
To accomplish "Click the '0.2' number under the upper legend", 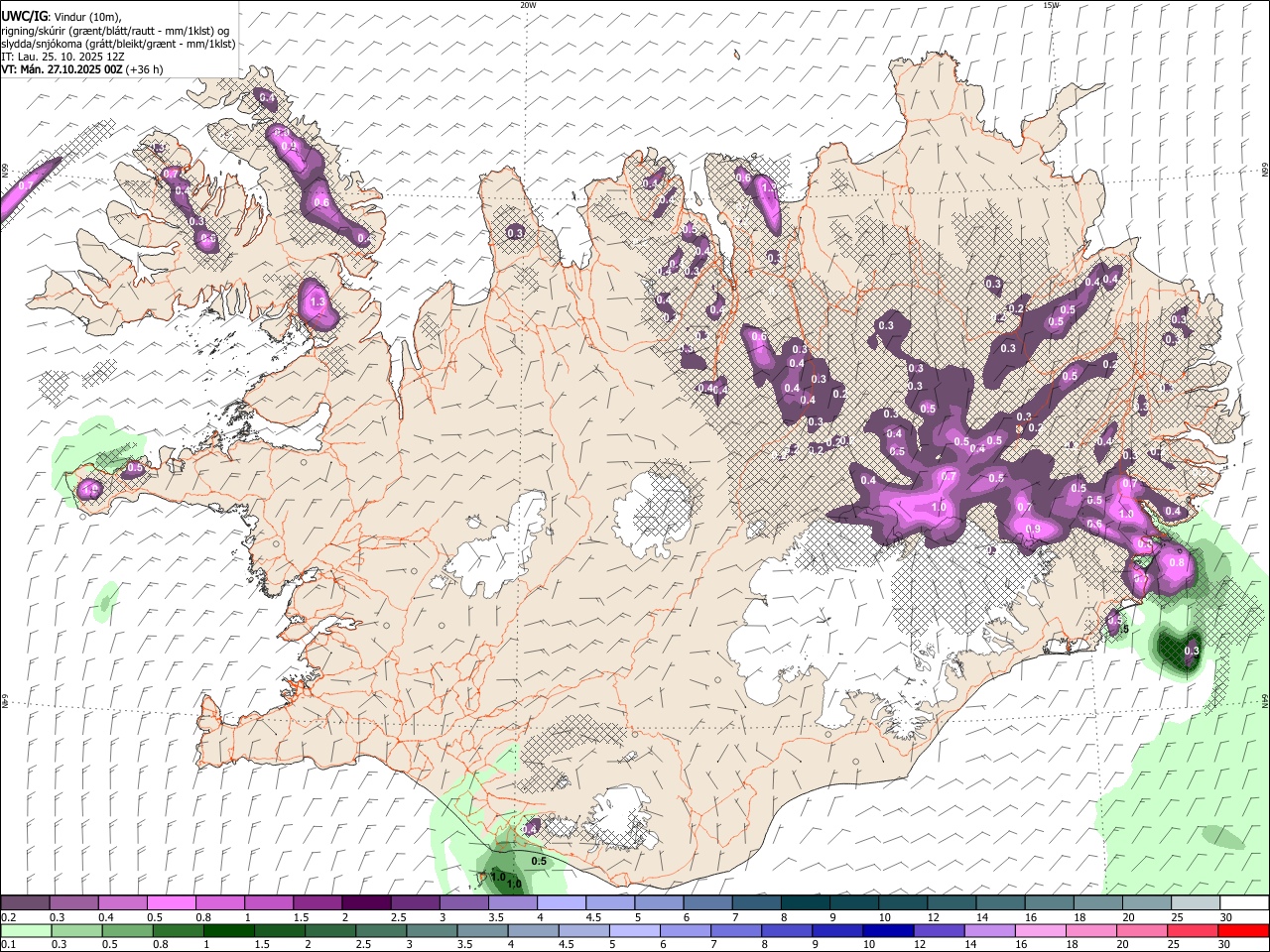I will pyautogui.click(x=8, y=917).
